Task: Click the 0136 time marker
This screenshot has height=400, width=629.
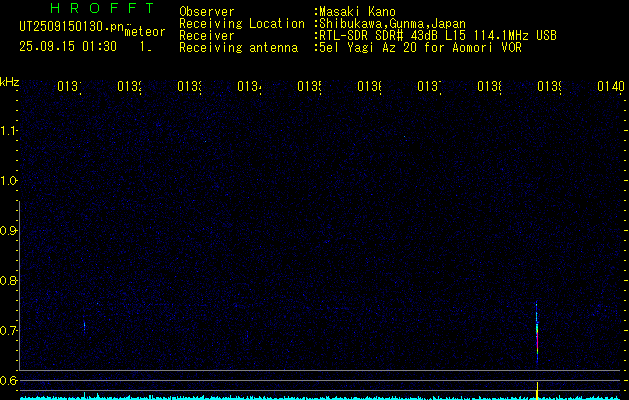Action: [369, 86]
